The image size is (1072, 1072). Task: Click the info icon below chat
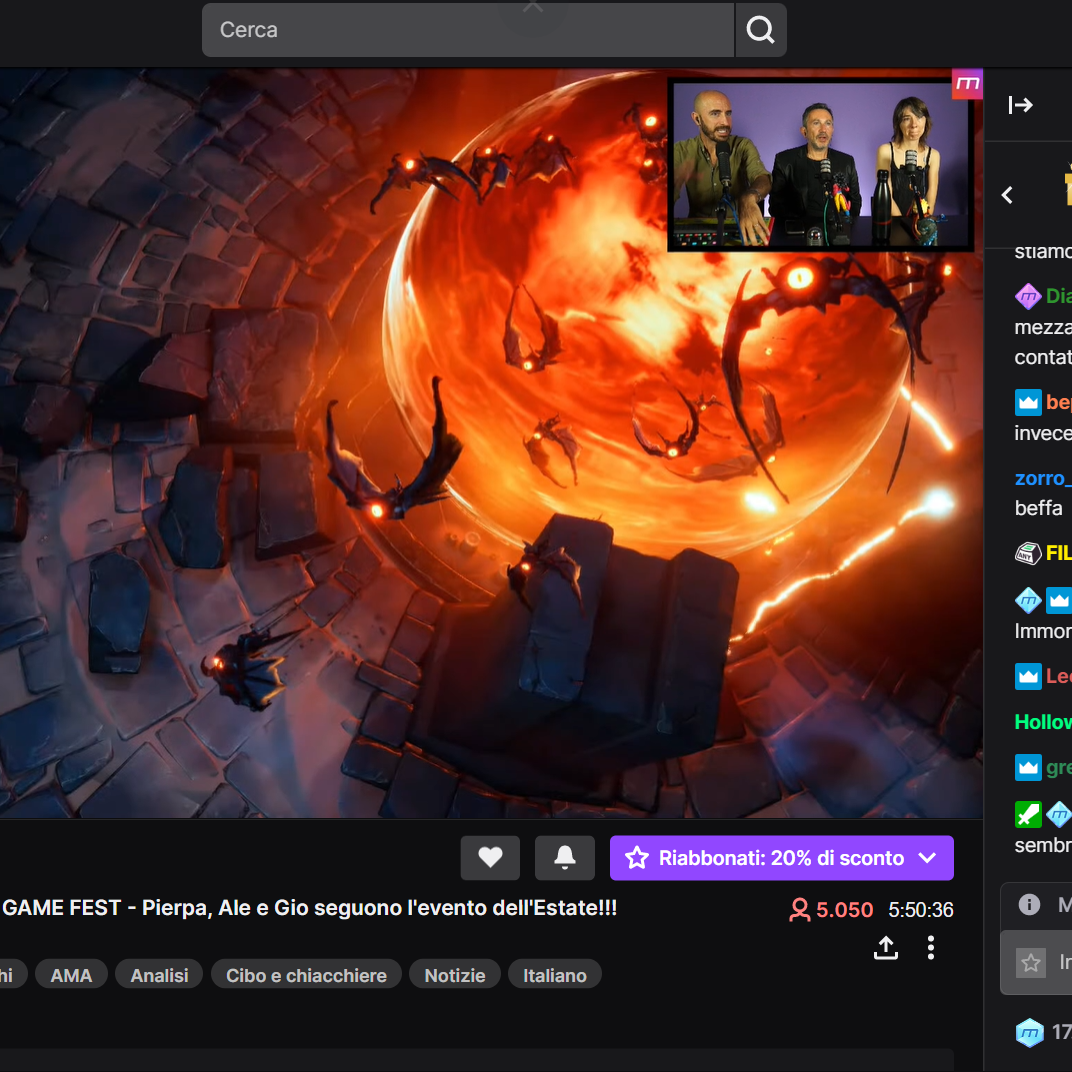point(1029,904)
